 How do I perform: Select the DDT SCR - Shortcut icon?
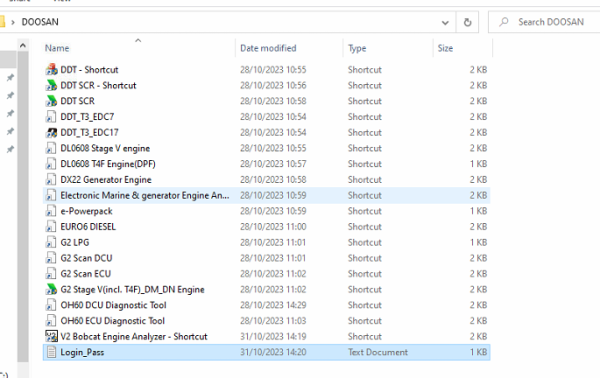coord(51,85)
